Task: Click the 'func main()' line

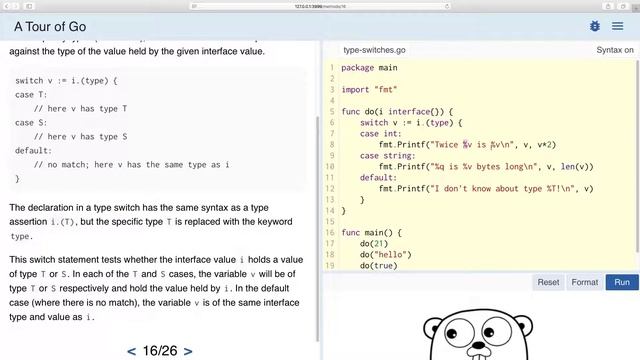Action: pyautogui.click(x=371, y=233)
